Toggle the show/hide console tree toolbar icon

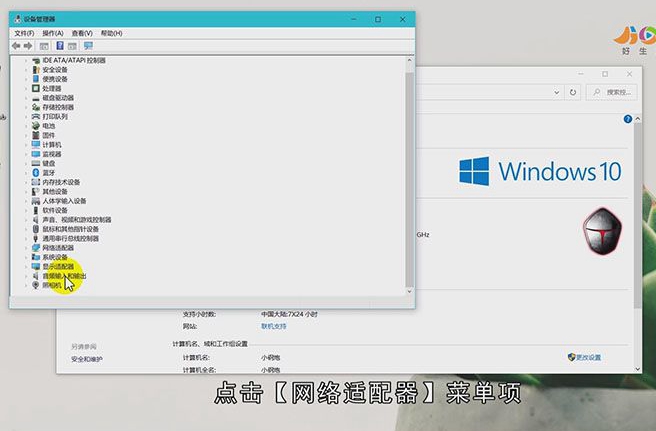[x=44, y=46]
